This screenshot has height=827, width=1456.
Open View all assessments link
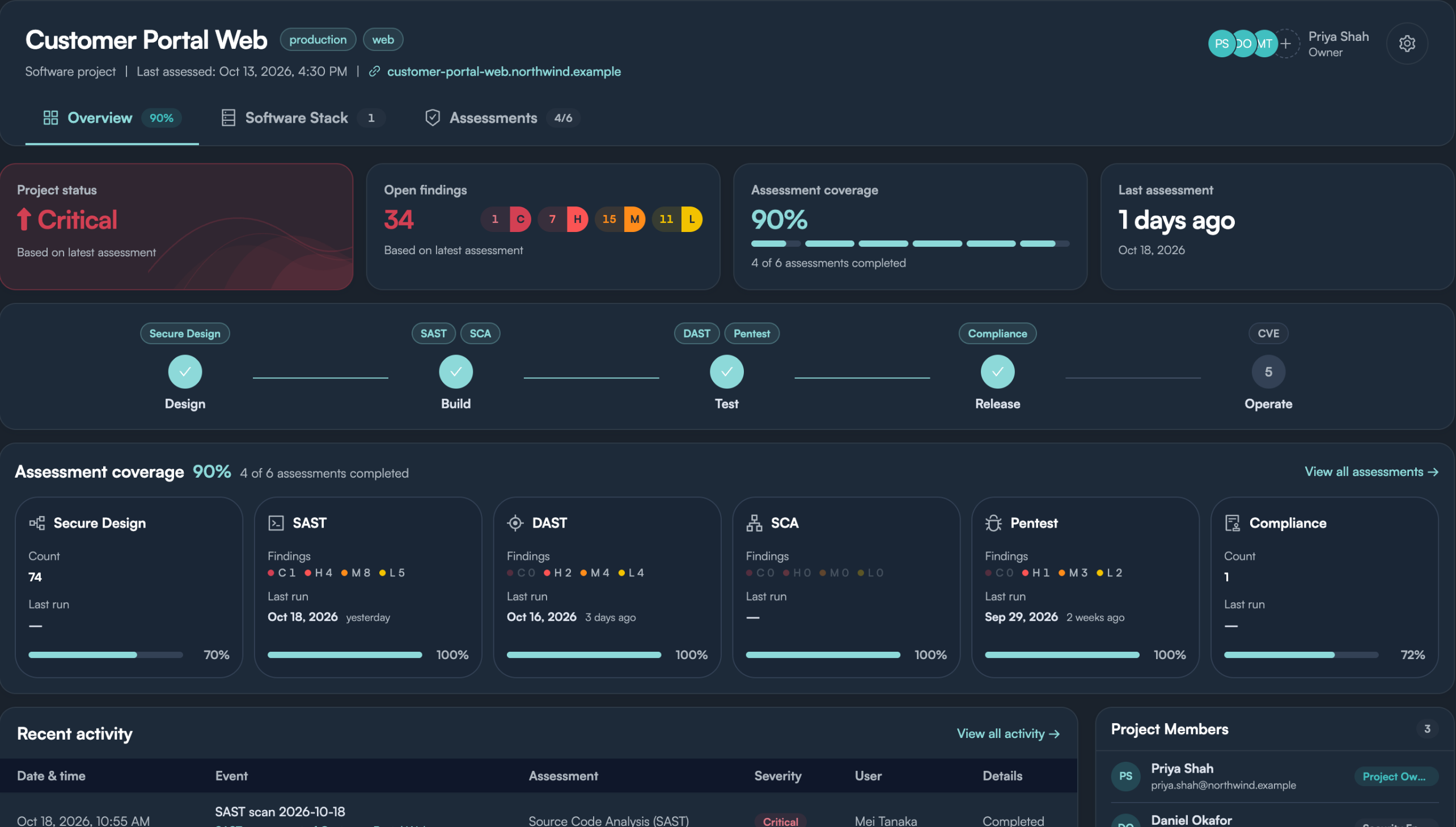click(x=1371, y=472)
